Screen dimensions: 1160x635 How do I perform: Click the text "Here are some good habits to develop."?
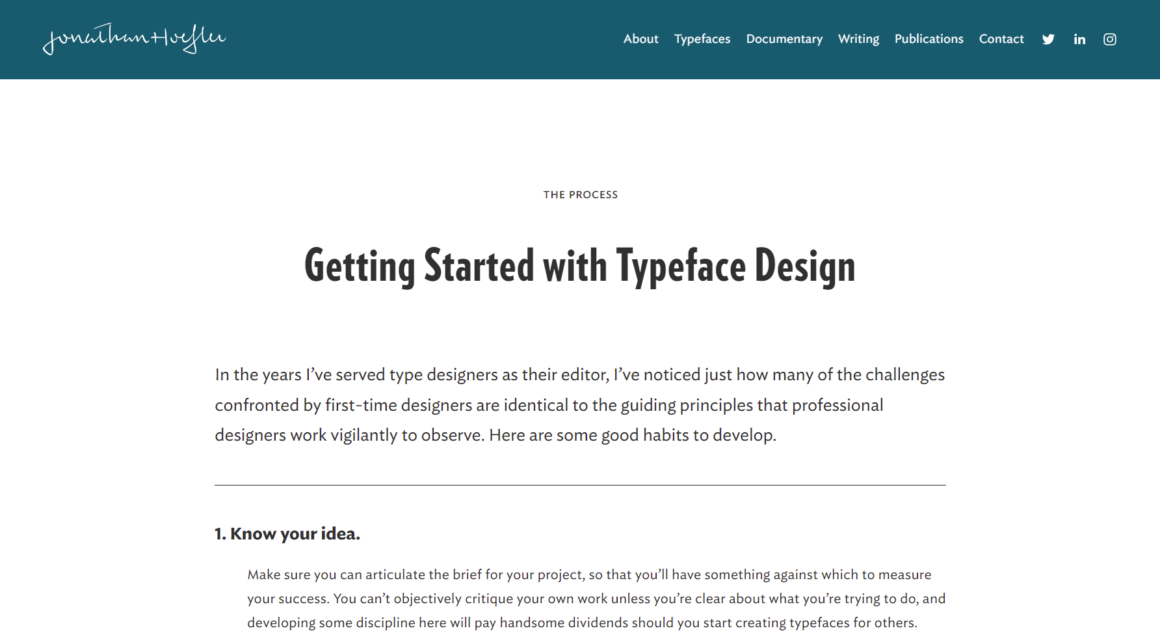[x=633, y=434]
